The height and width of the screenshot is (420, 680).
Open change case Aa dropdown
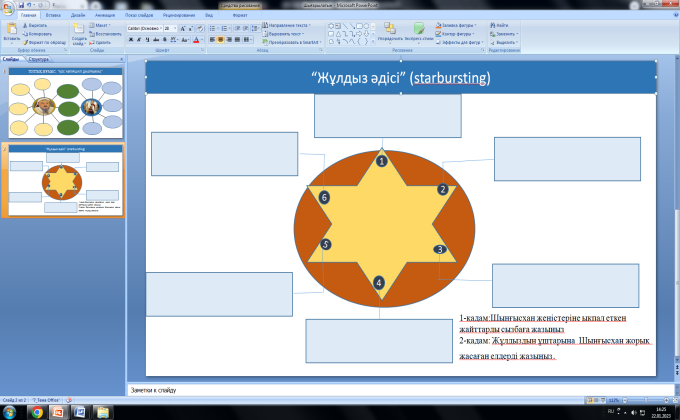tap(185, 40)
